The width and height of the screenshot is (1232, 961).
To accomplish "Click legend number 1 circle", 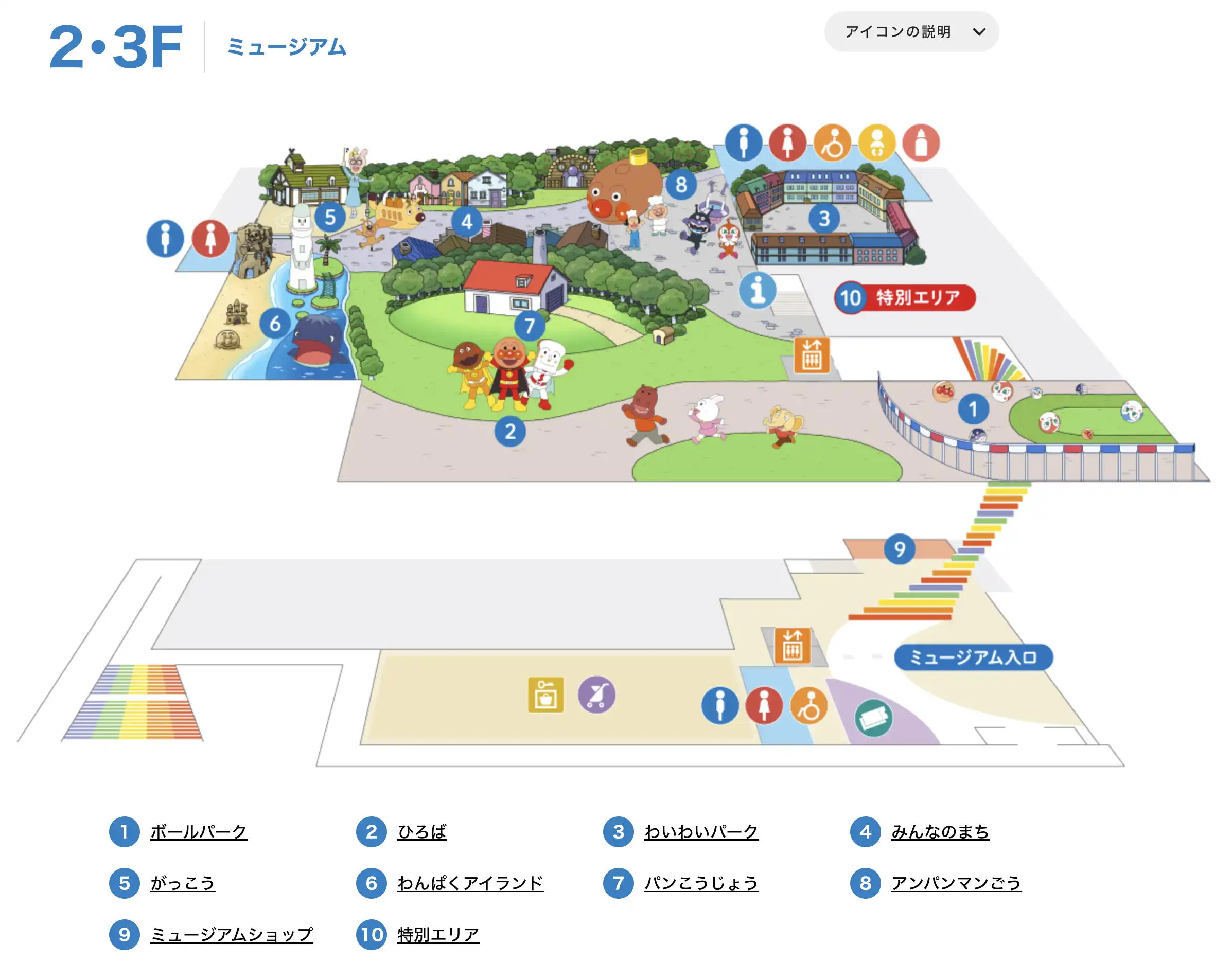I will [124, 831].
